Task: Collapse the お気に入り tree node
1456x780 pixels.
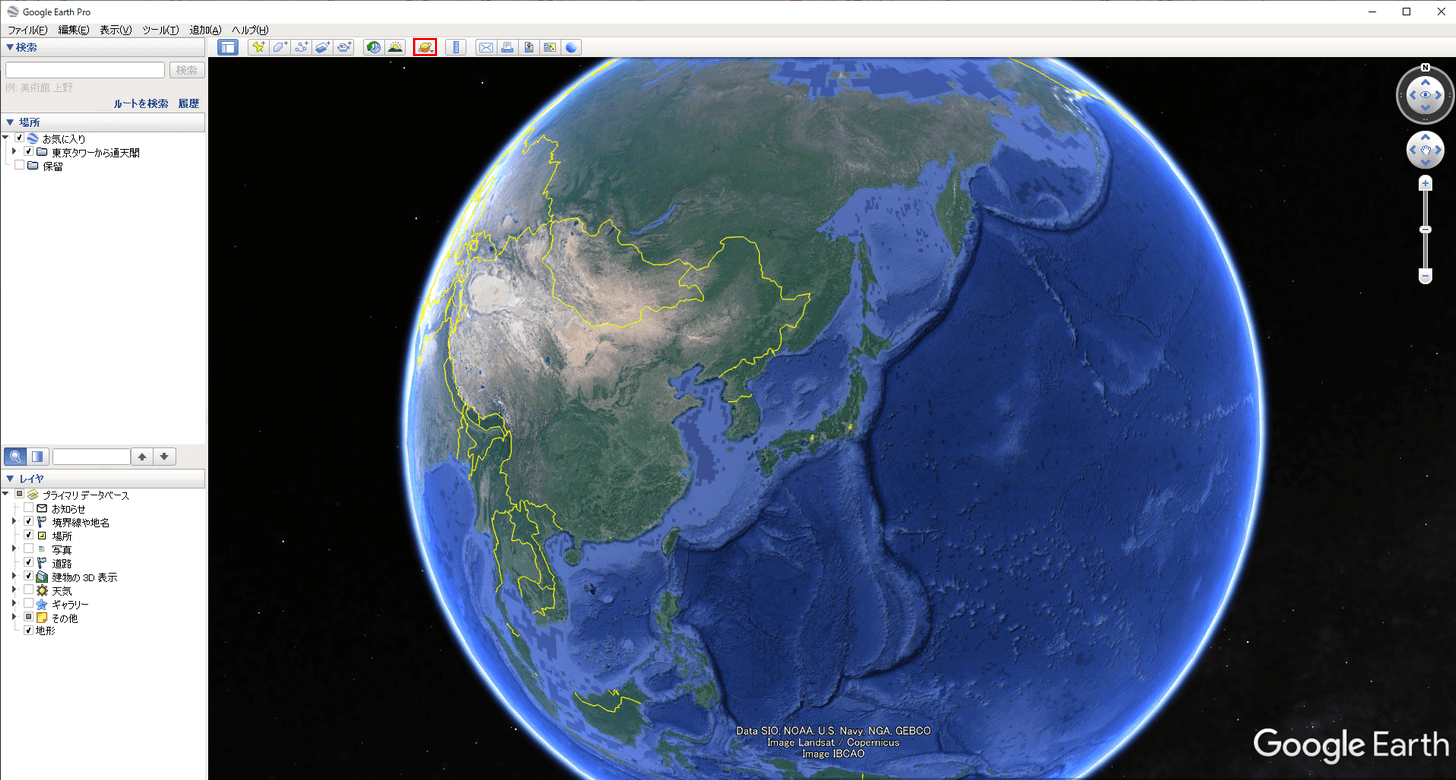Action: (x=6, y=138)
